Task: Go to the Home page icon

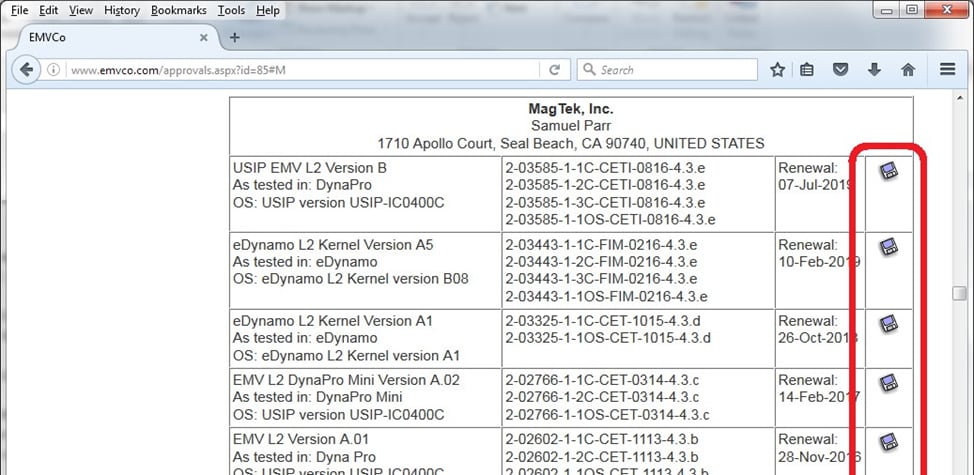Action: tap(908, 70)
